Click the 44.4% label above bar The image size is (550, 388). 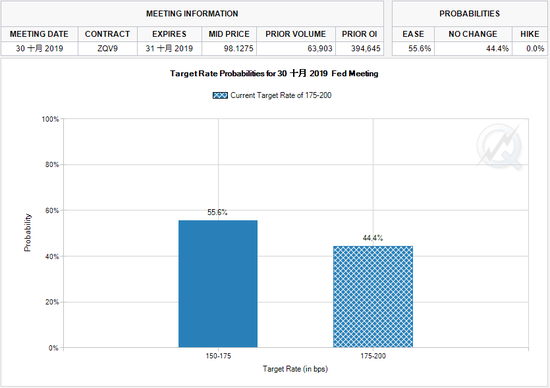click(373, 238)
